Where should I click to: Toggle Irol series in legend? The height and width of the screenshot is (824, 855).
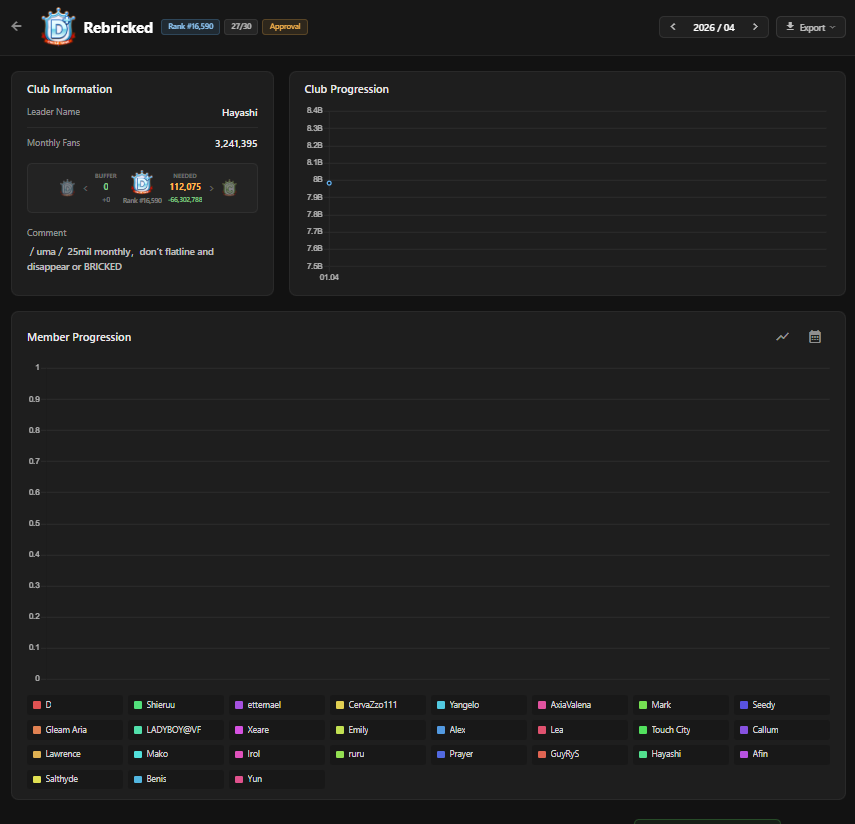coord(276,754)
